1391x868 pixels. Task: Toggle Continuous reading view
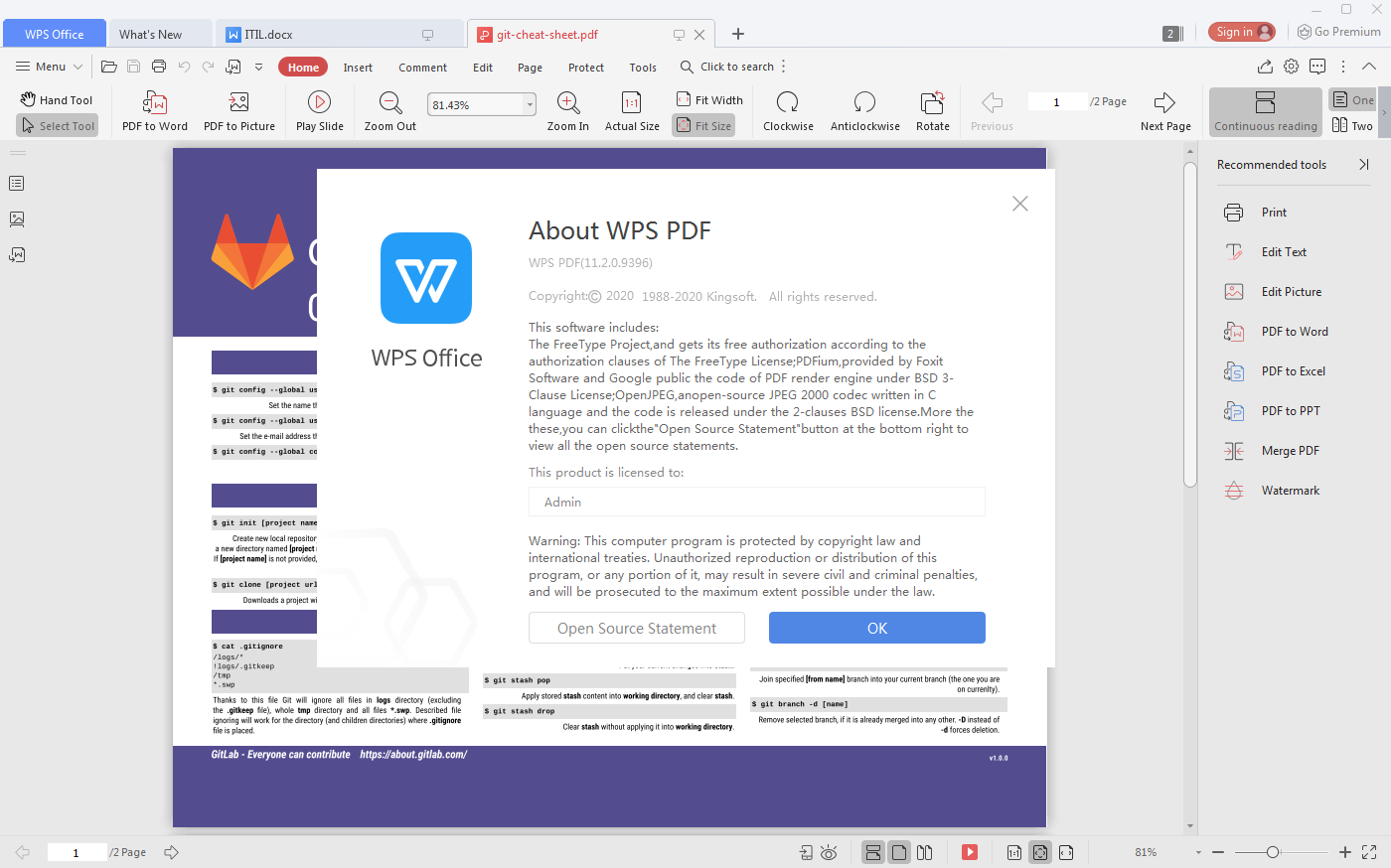1265,111
